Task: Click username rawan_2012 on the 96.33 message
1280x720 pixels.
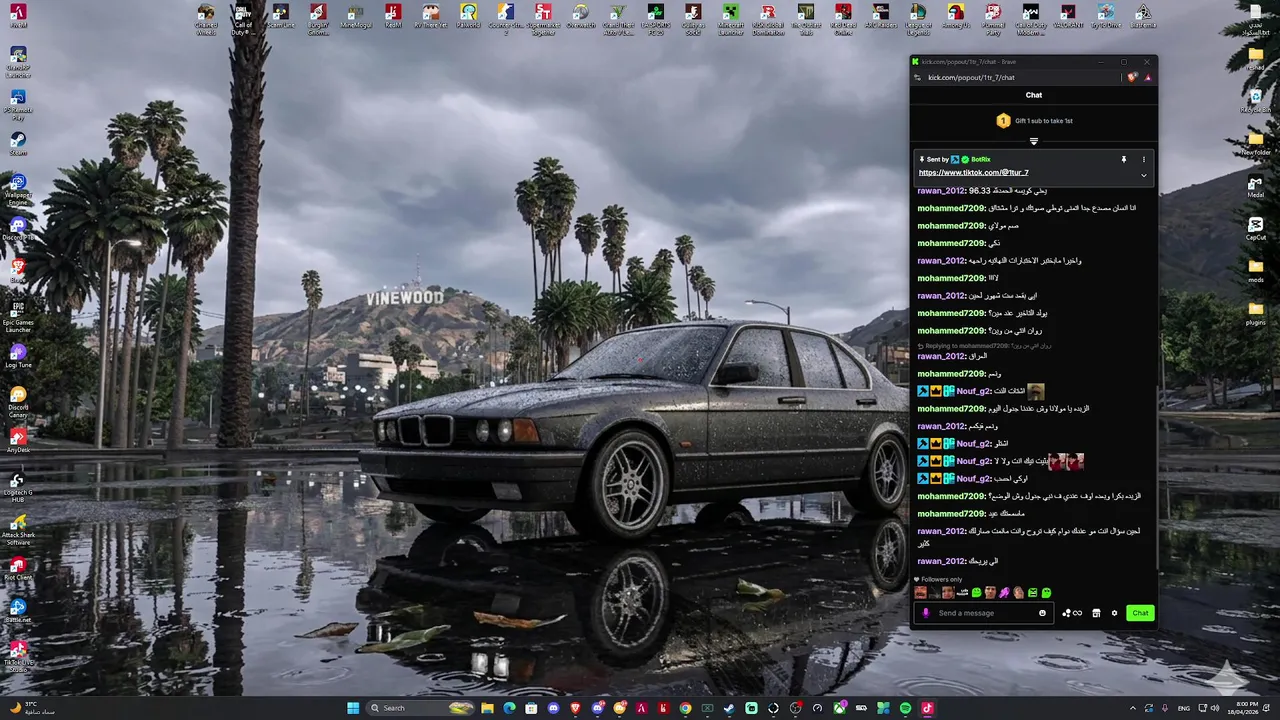Action: tap(941, 191)
